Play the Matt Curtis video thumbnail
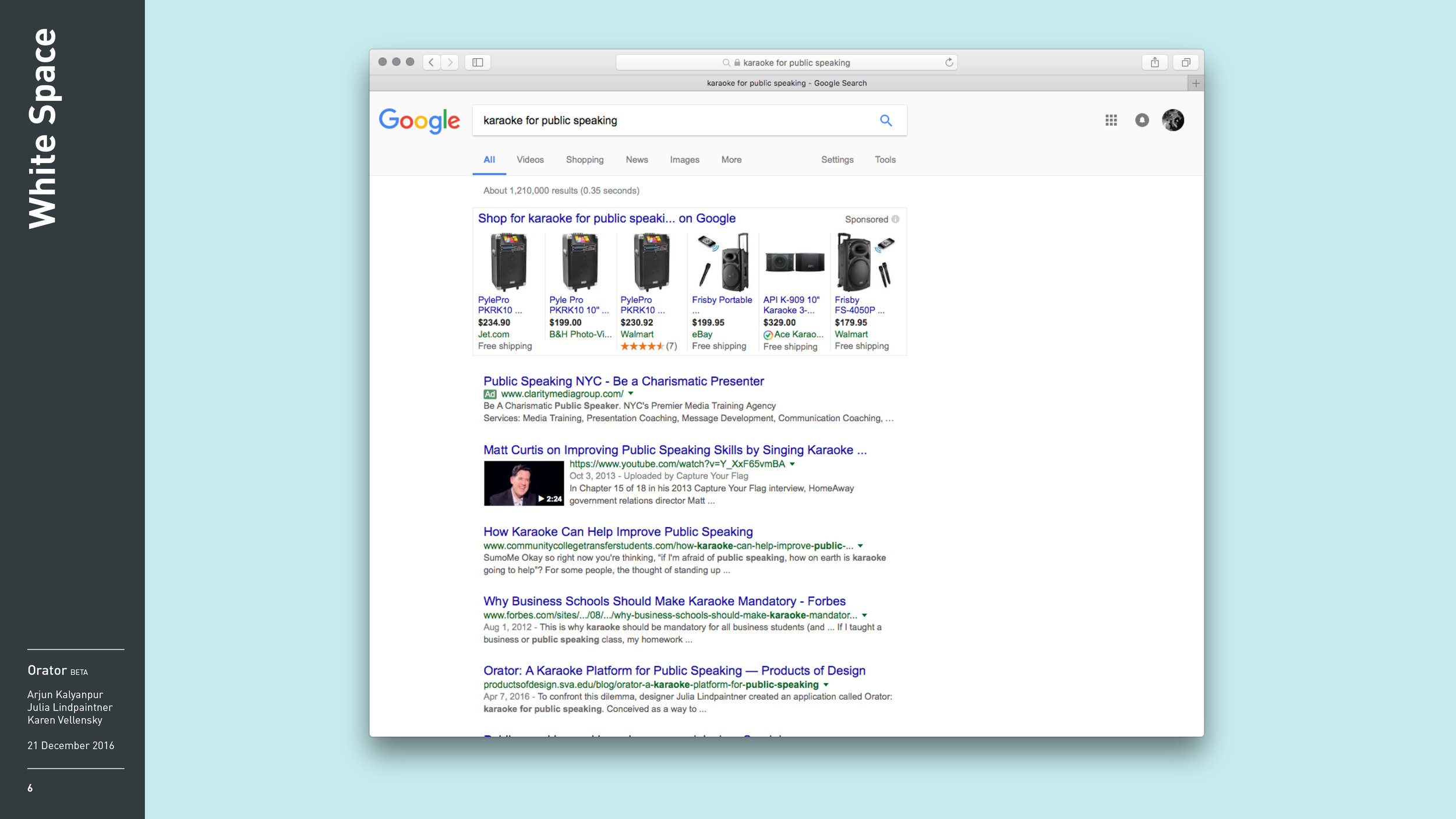 [x=524, y=483]
